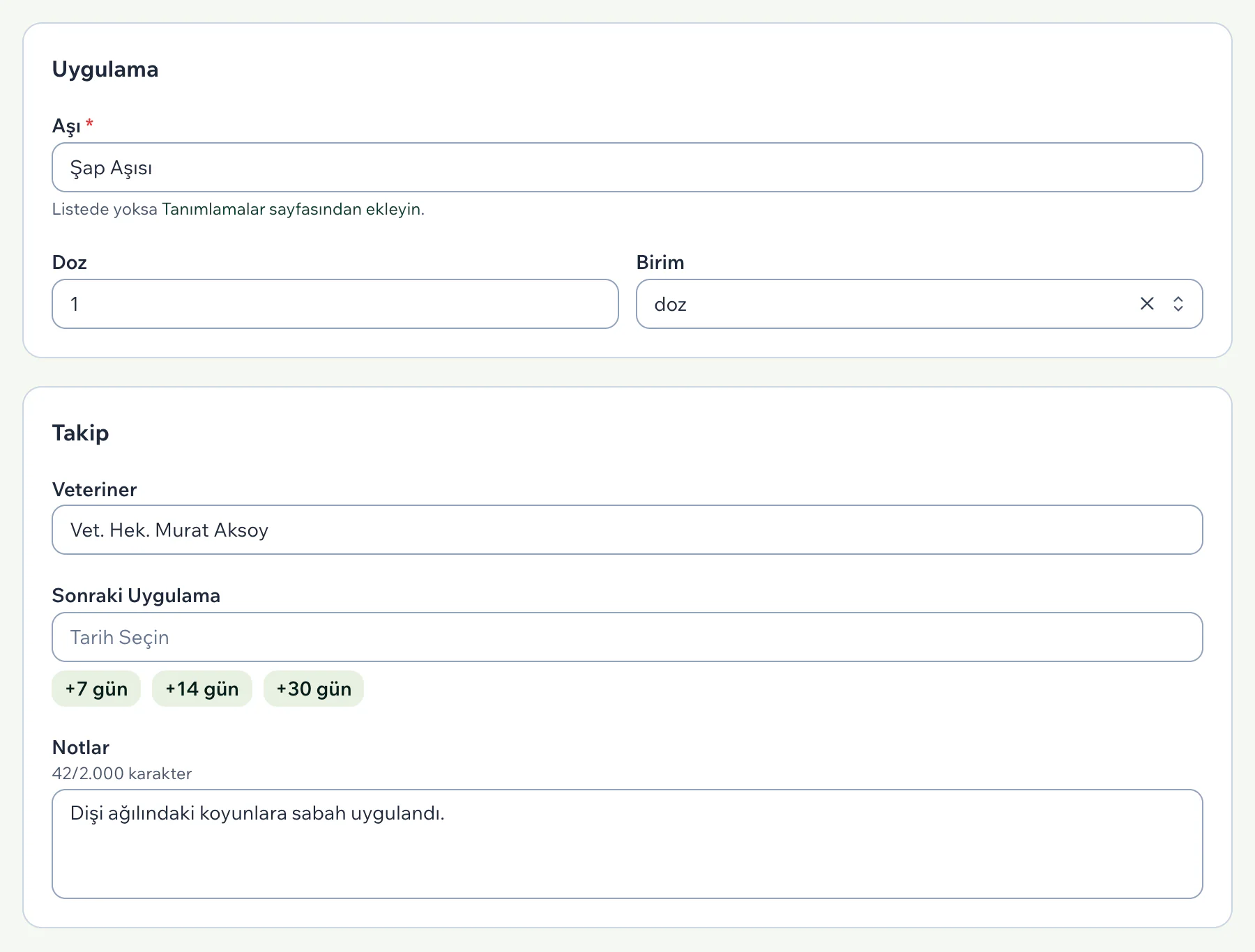Open the Birim dropdown chevrons
The width and height of the screenshot is (1255, 952).
point(1178,304)
